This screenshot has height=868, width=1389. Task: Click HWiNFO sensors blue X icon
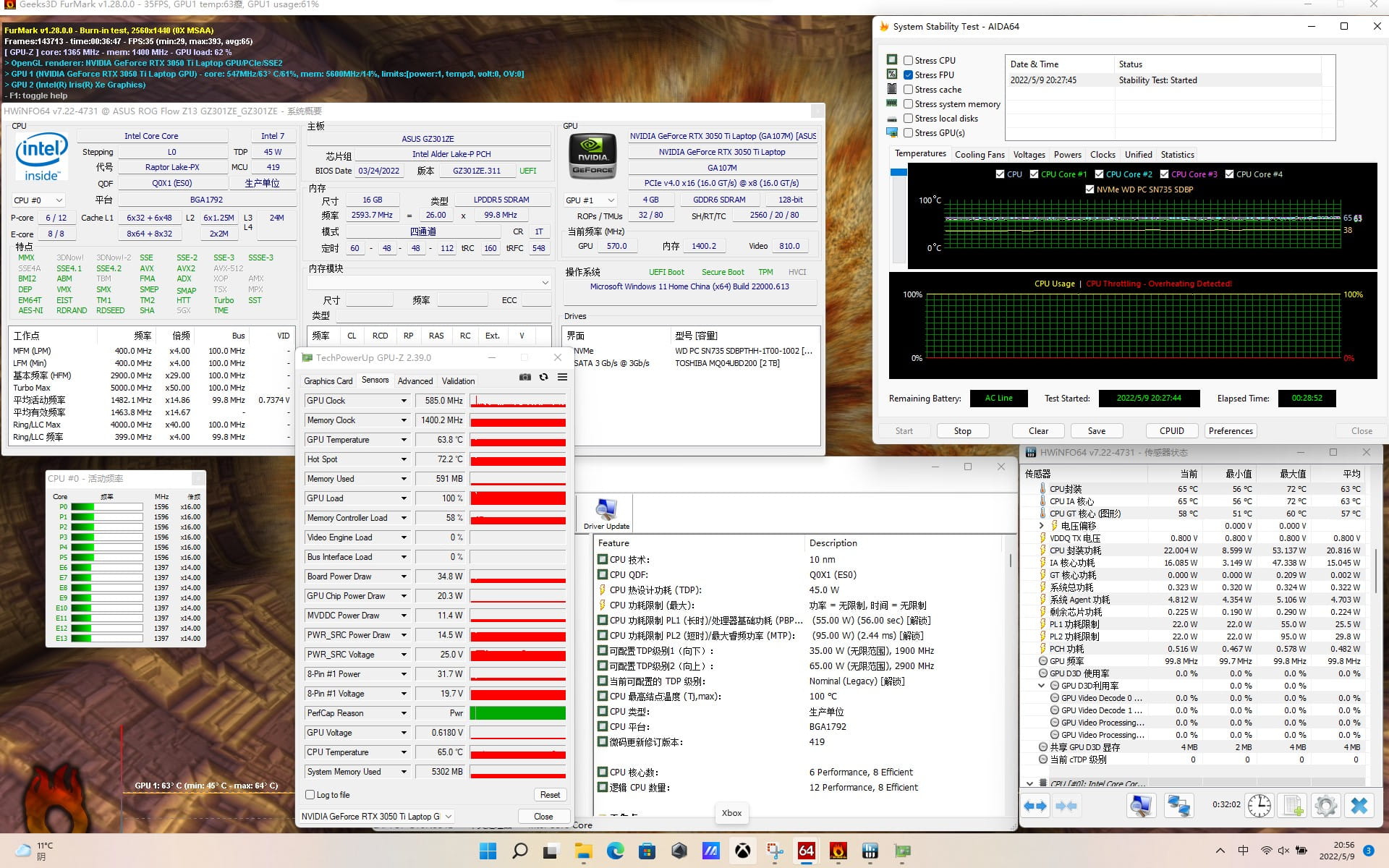coord(1359,806)
